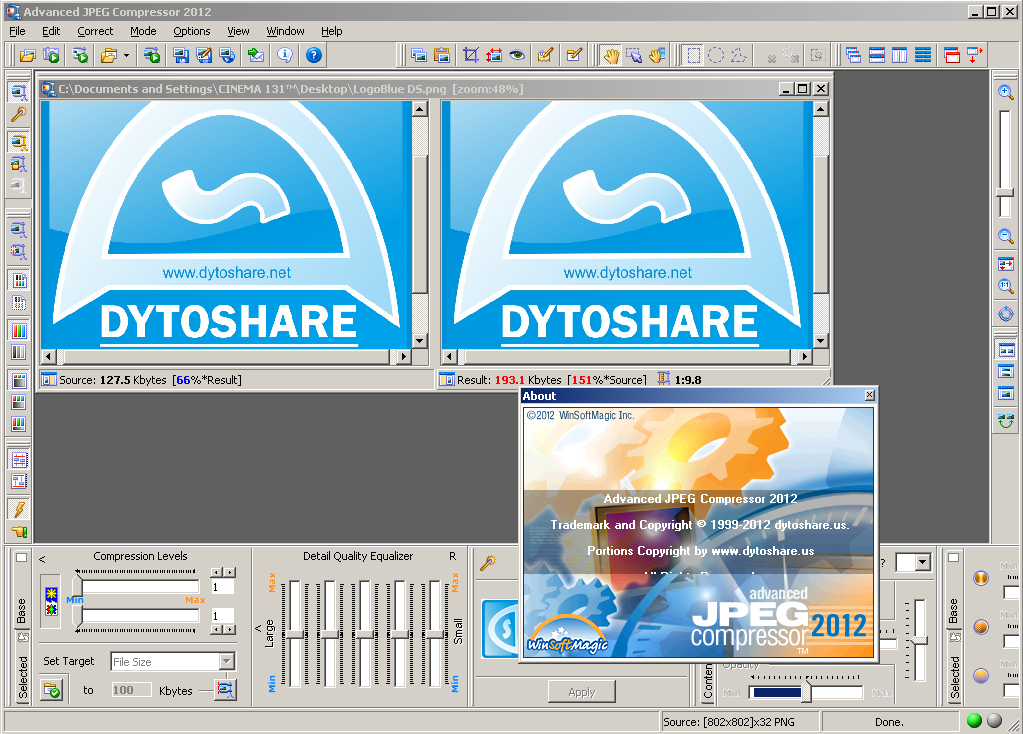Image resolution: width=1023 pixels, height=734 pixels.
Task: Click the Resize image red arrows icon
Action: pos(494,55)
